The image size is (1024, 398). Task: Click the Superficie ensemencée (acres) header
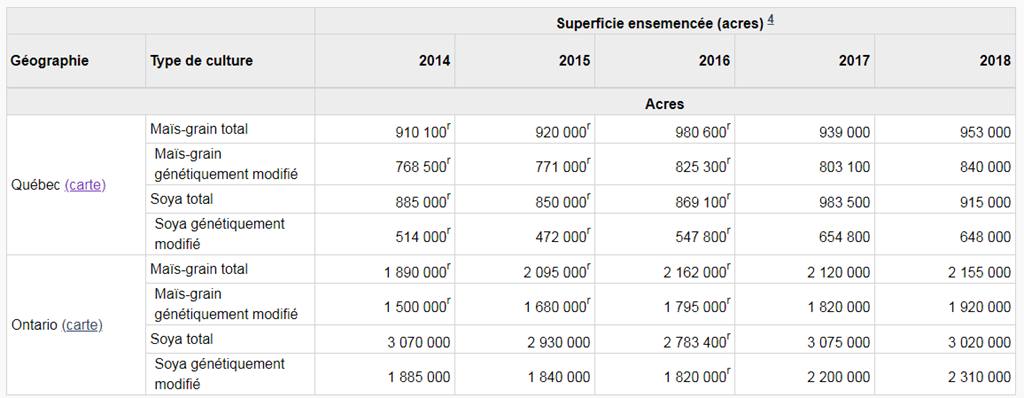[660, 23]
